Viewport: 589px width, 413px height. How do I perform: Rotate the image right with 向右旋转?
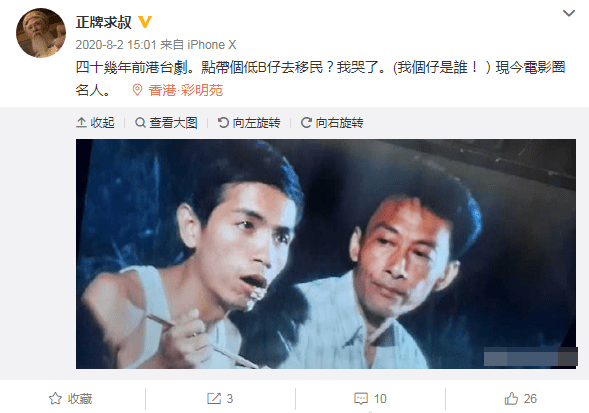(x=332, y=123)
